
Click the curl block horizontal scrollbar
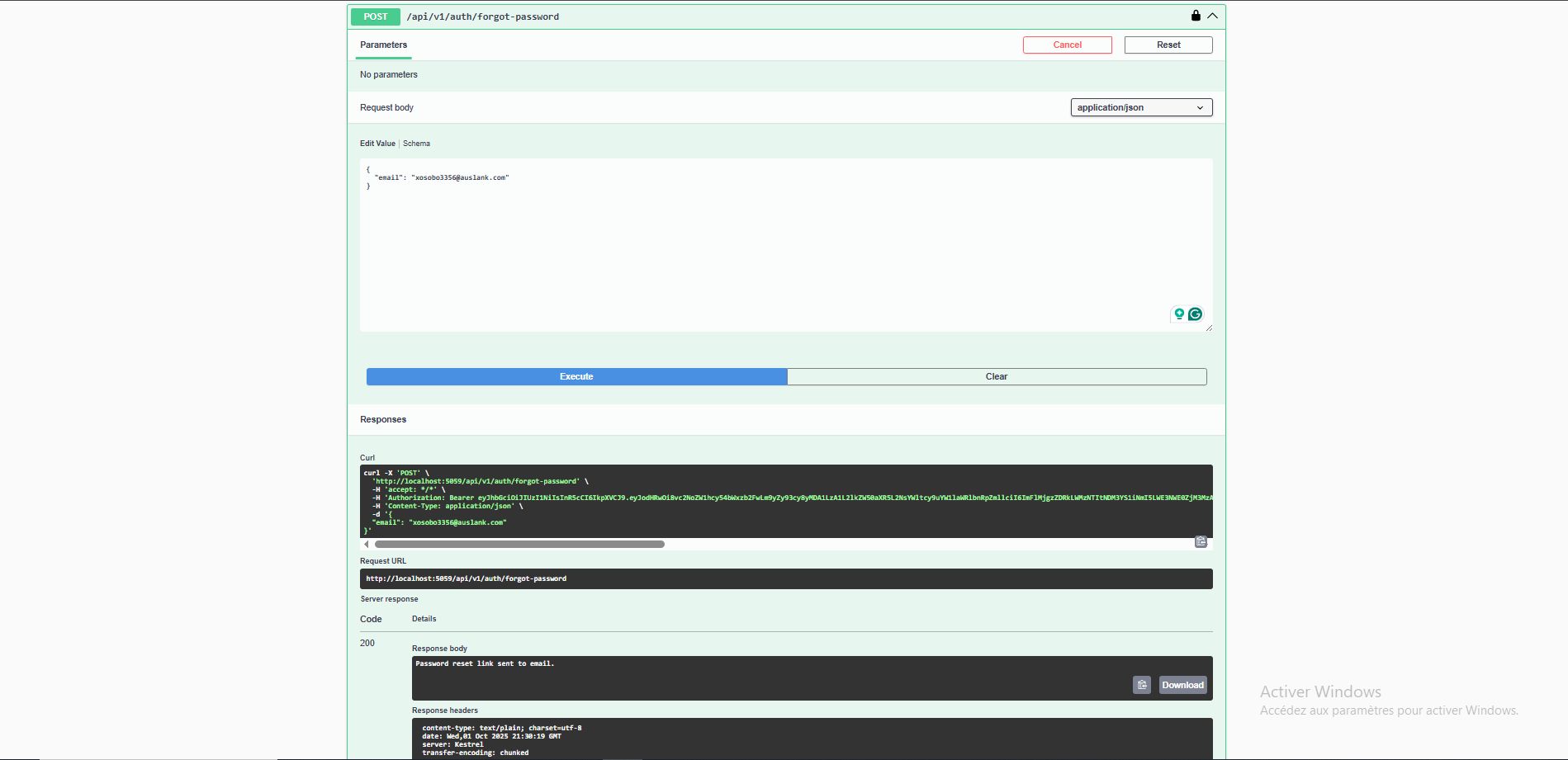tap(519, 545)
